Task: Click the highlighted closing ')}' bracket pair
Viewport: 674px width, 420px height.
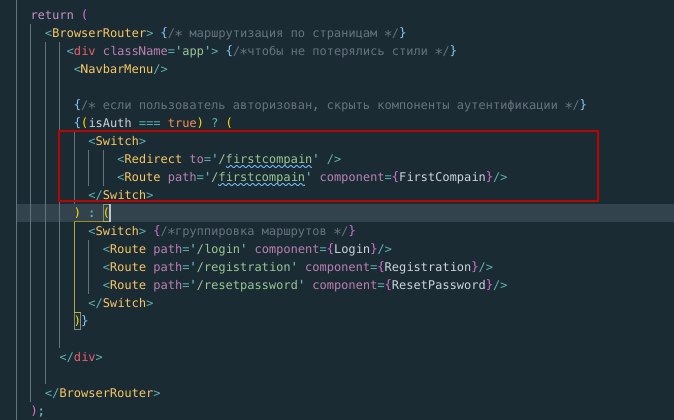Action: tap(81, 321)
